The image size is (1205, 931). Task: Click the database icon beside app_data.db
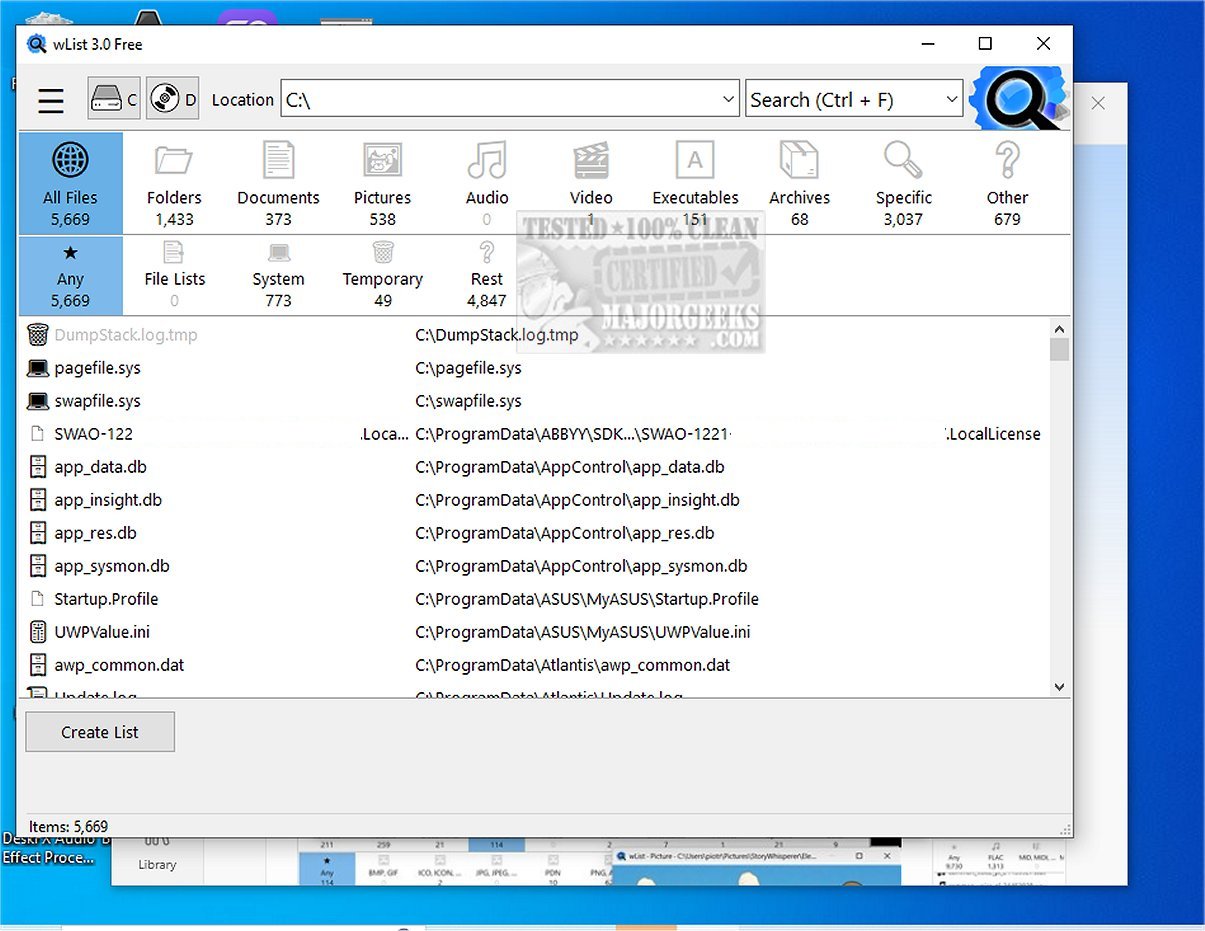click(x=38, y=467)
